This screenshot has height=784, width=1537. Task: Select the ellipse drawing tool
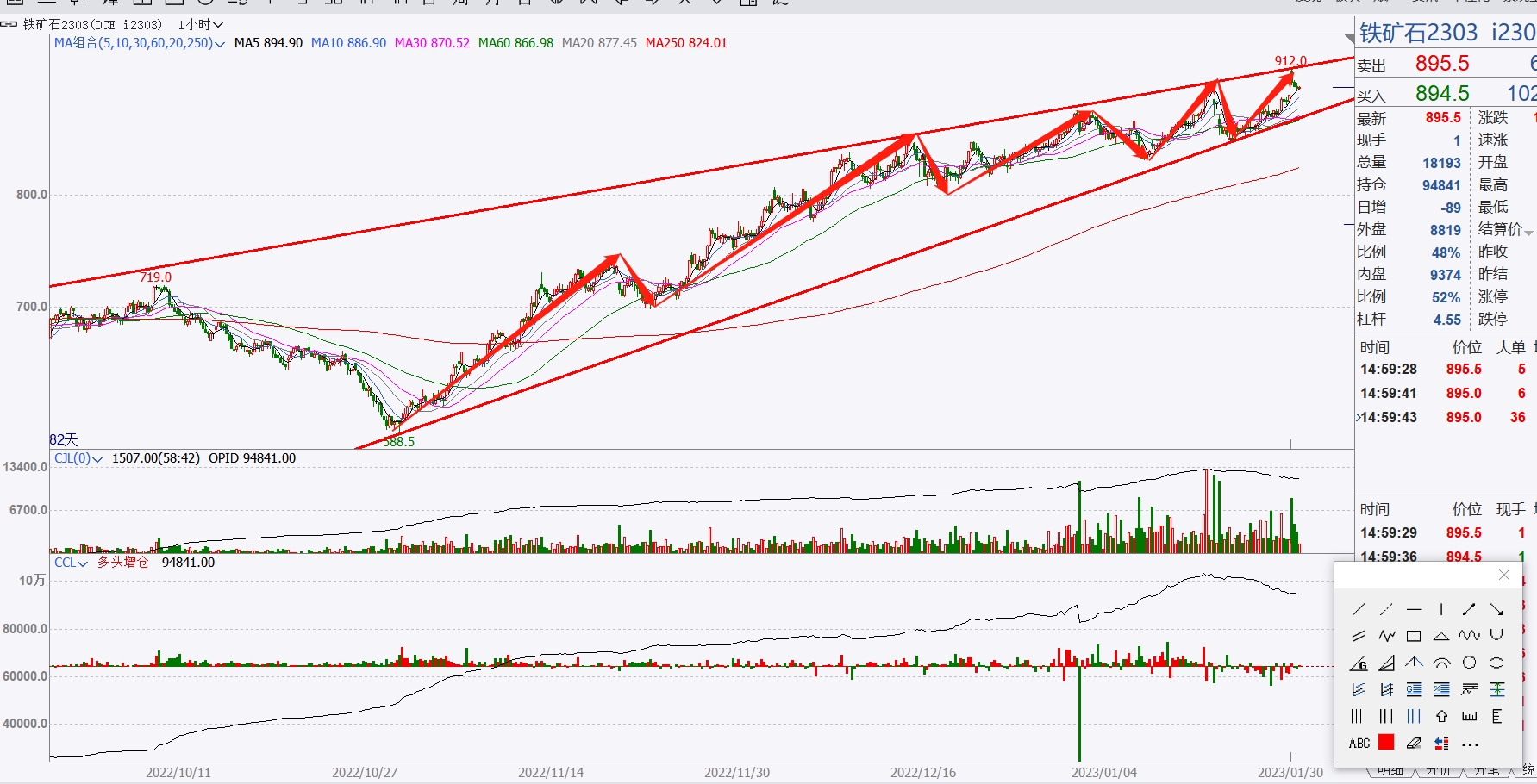1496,663
